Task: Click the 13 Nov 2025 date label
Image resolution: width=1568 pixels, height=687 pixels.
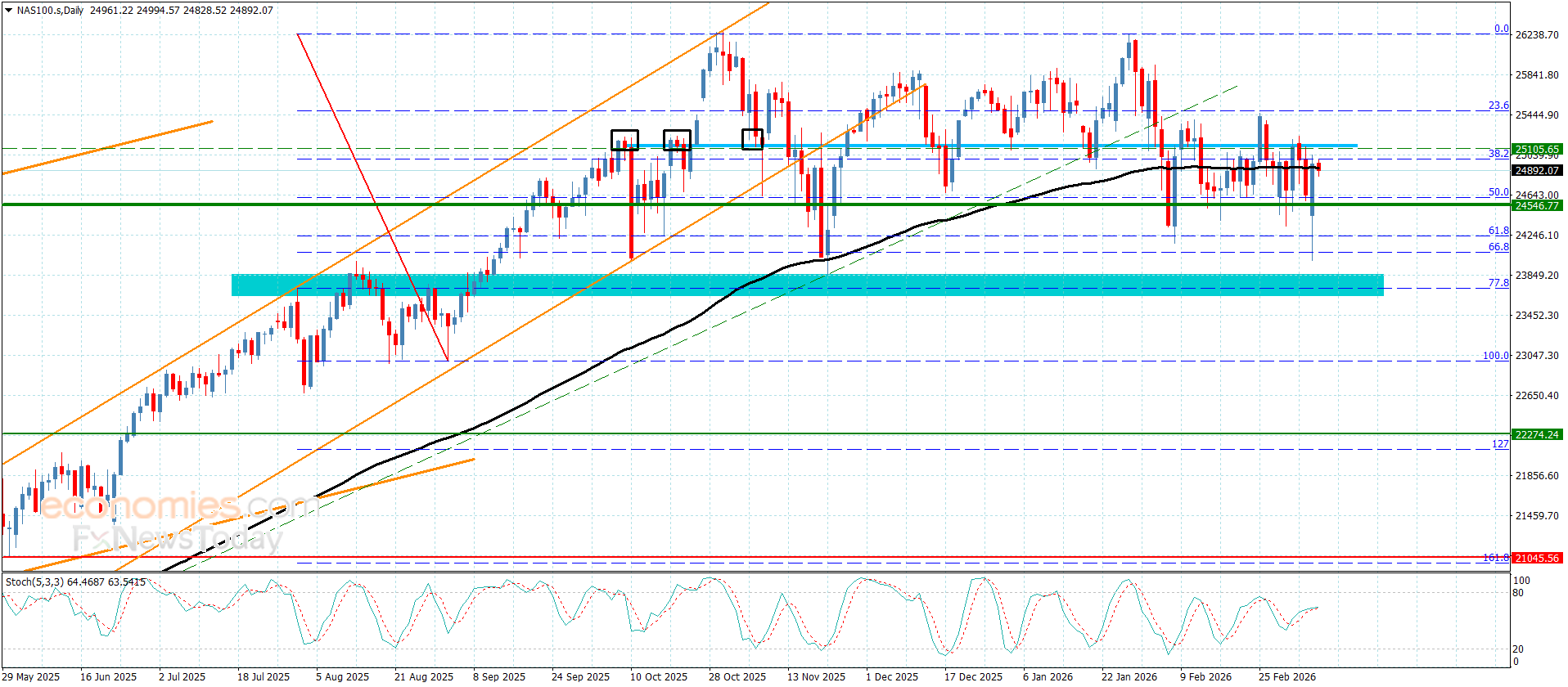Action: point(816,676)
